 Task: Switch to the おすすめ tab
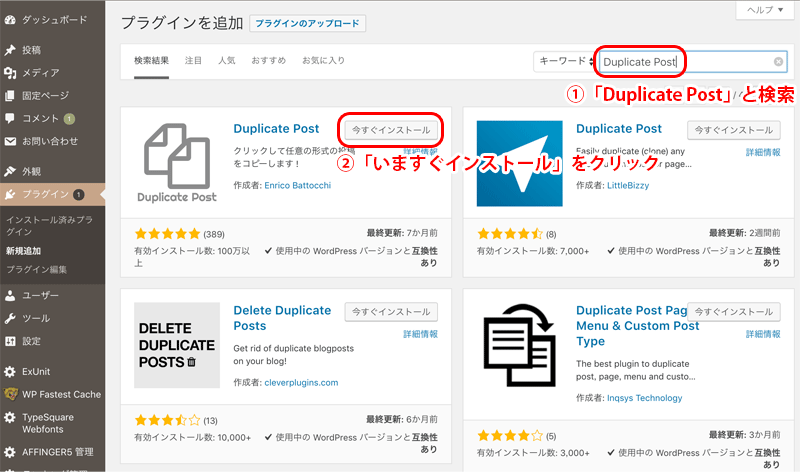coord(268,61)
